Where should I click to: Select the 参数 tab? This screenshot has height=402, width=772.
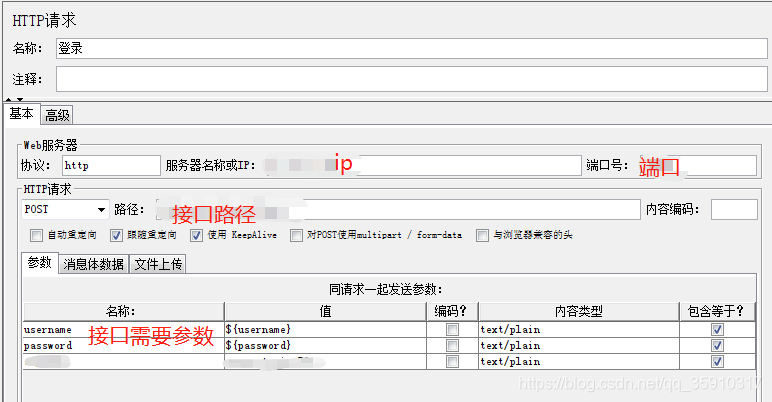pos(40,263)
